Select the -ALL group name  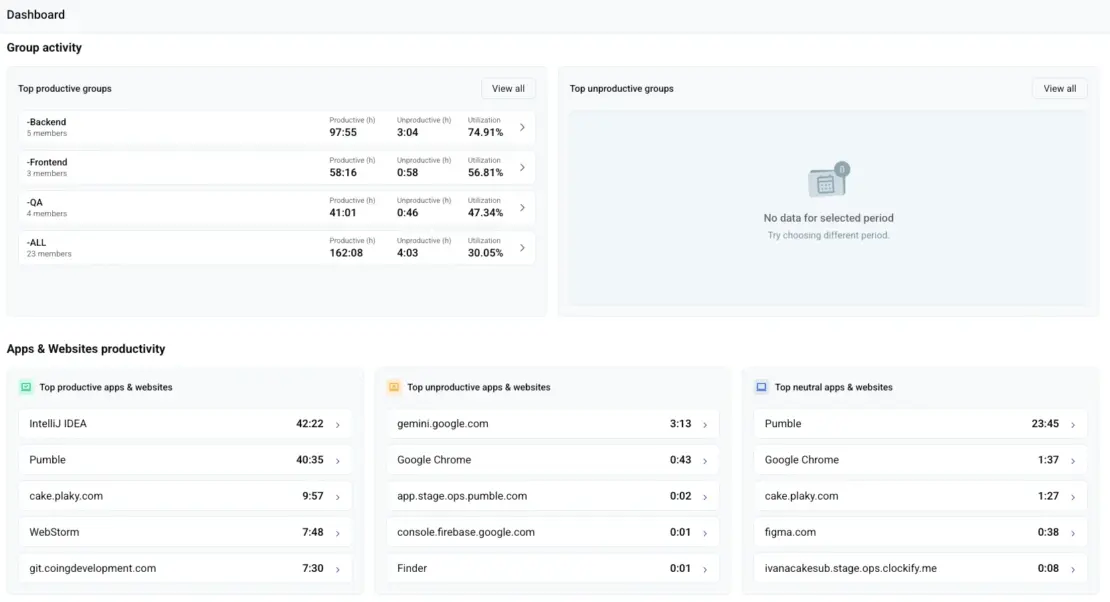point(36,243)
